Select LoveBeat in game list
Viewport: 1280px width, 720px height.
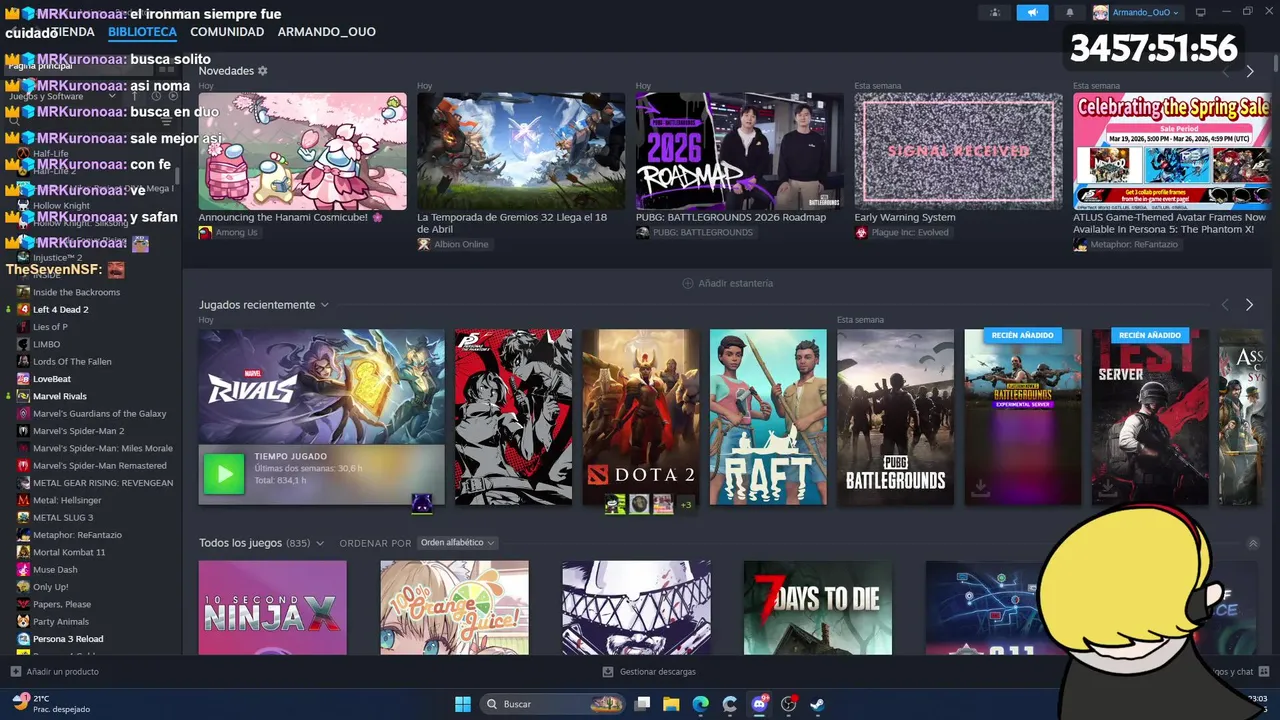coord(50,379)
